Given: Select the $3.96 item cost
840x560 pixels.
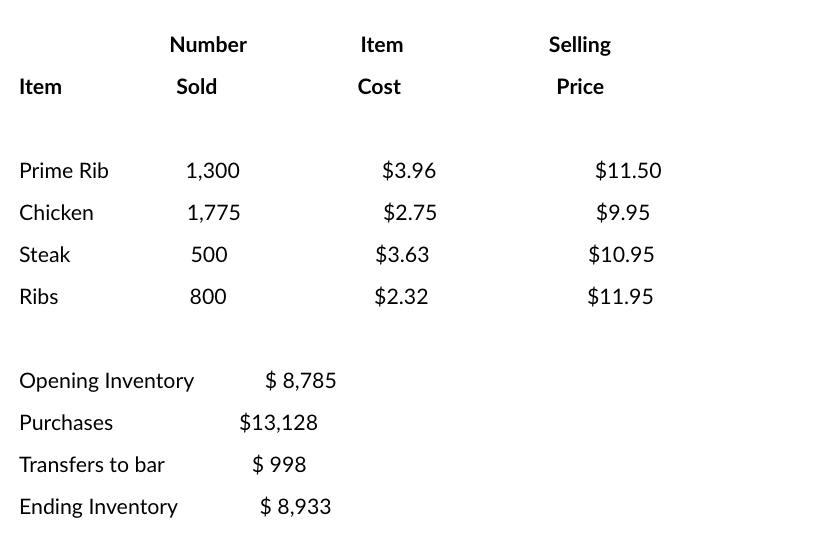Looking at the screenshot, I should tap(409, 171).
